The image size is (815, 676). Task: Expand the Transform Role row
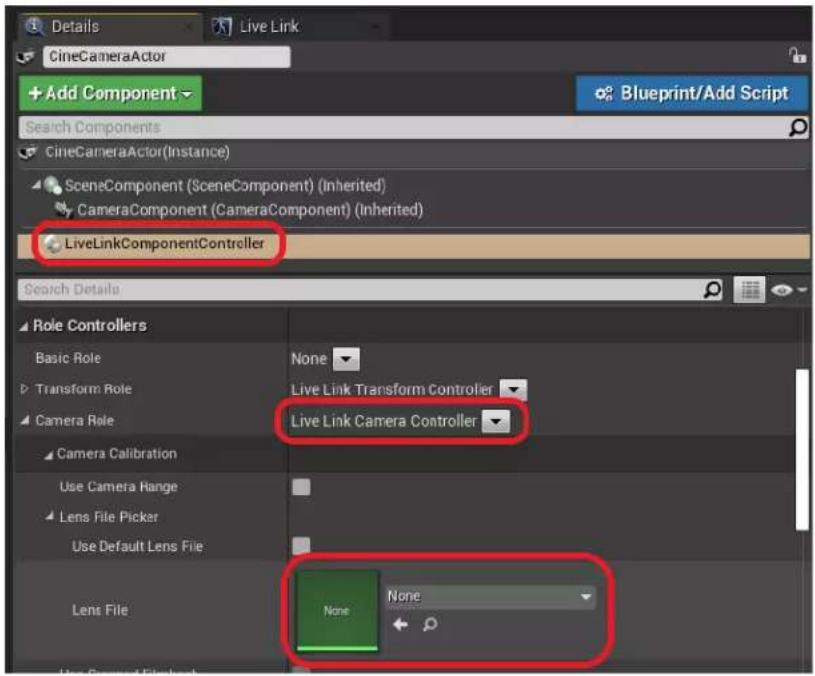click(24, 389)
